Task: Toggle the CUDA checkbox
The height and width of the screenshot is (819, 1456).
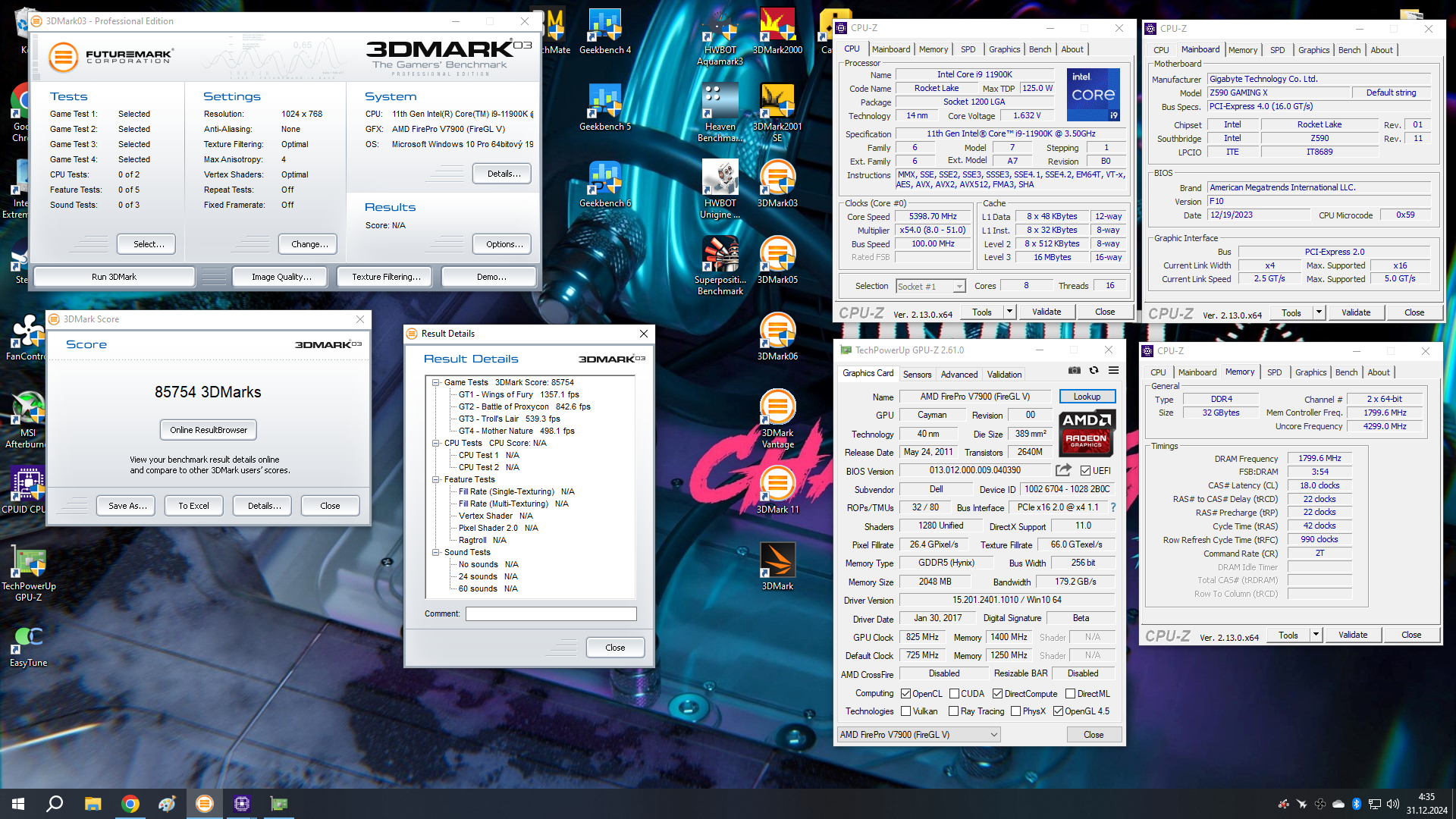Action: [954, 693]
